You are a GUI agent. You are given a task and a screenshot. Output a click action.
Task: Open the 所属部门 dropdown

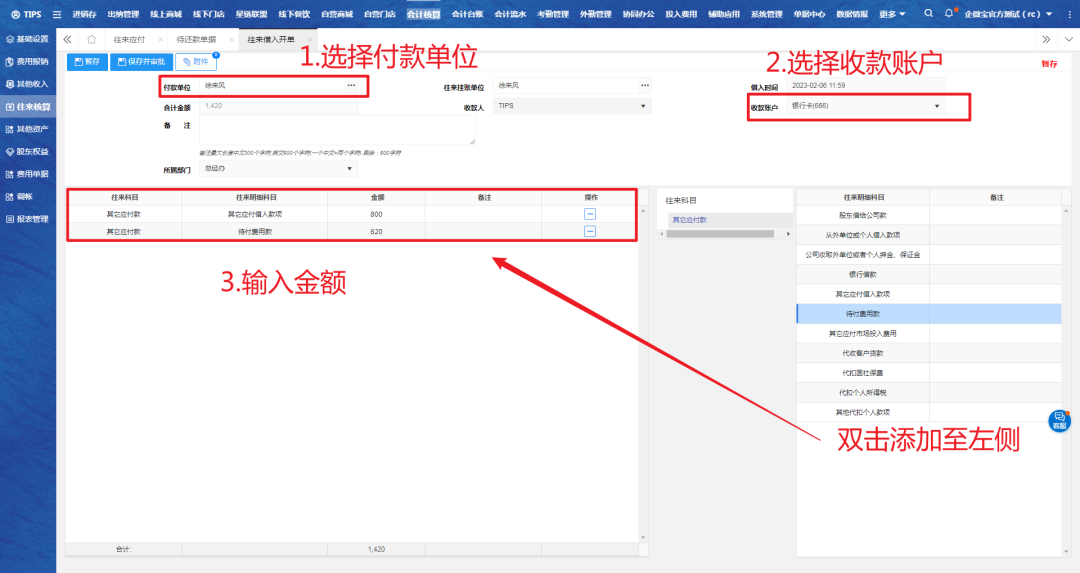pos(350,169)
